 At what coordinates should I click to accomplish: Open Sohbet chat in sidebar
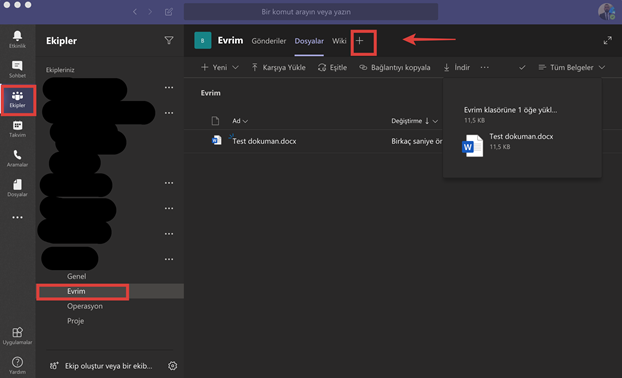pos(17,69)
